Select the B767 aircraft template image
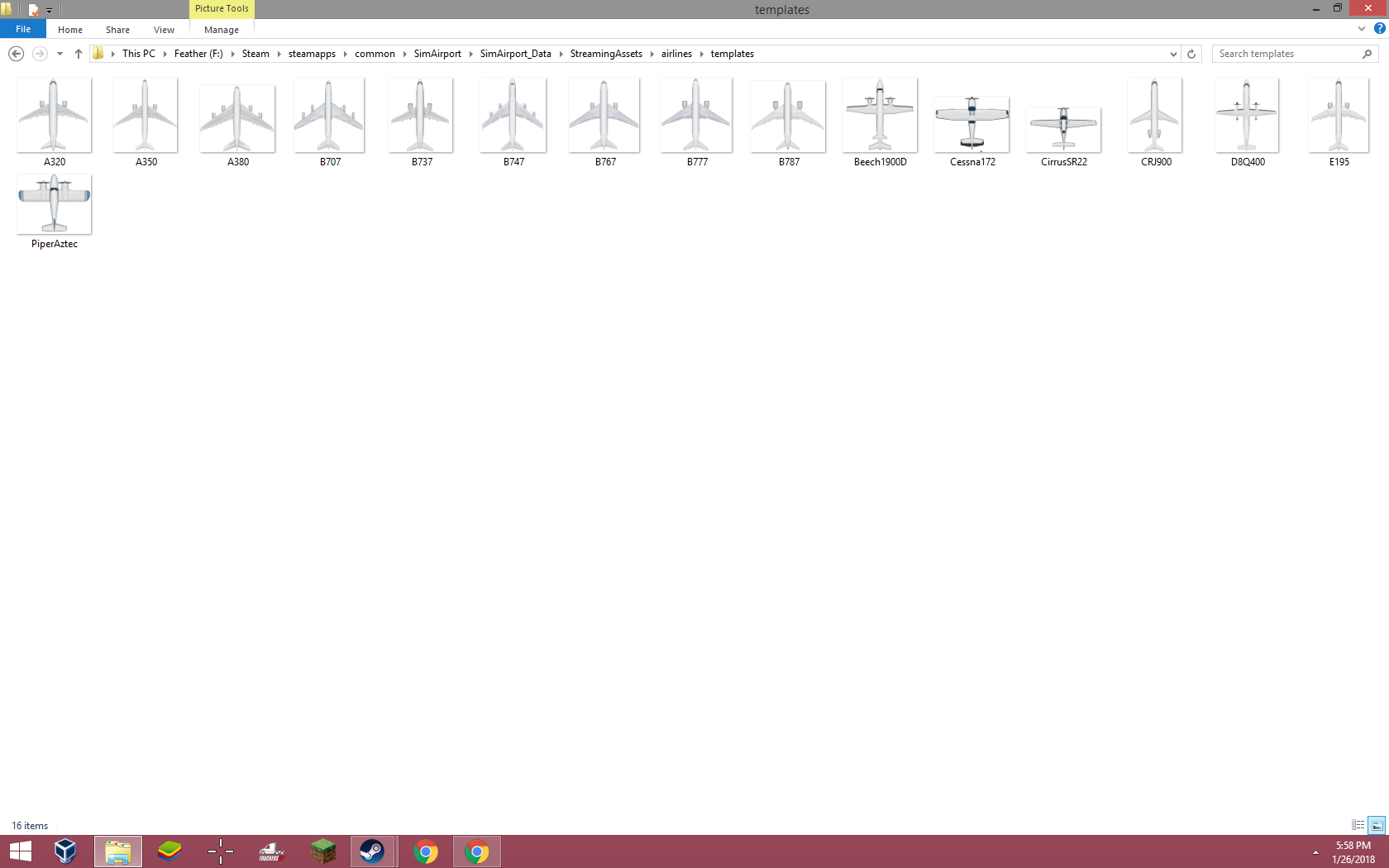The height and width of the screenshot is (868, 1389). tap(604, 116)
